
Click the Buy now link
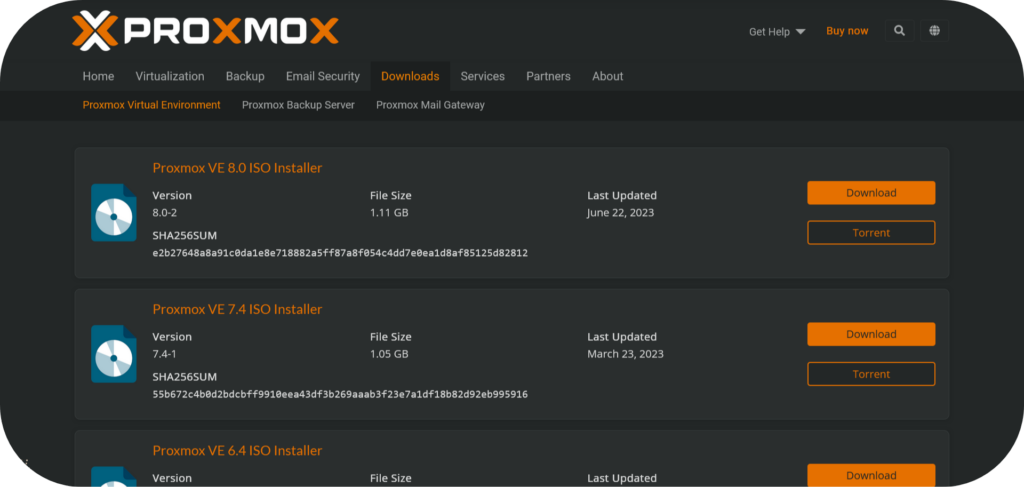(x=847, y=31)
